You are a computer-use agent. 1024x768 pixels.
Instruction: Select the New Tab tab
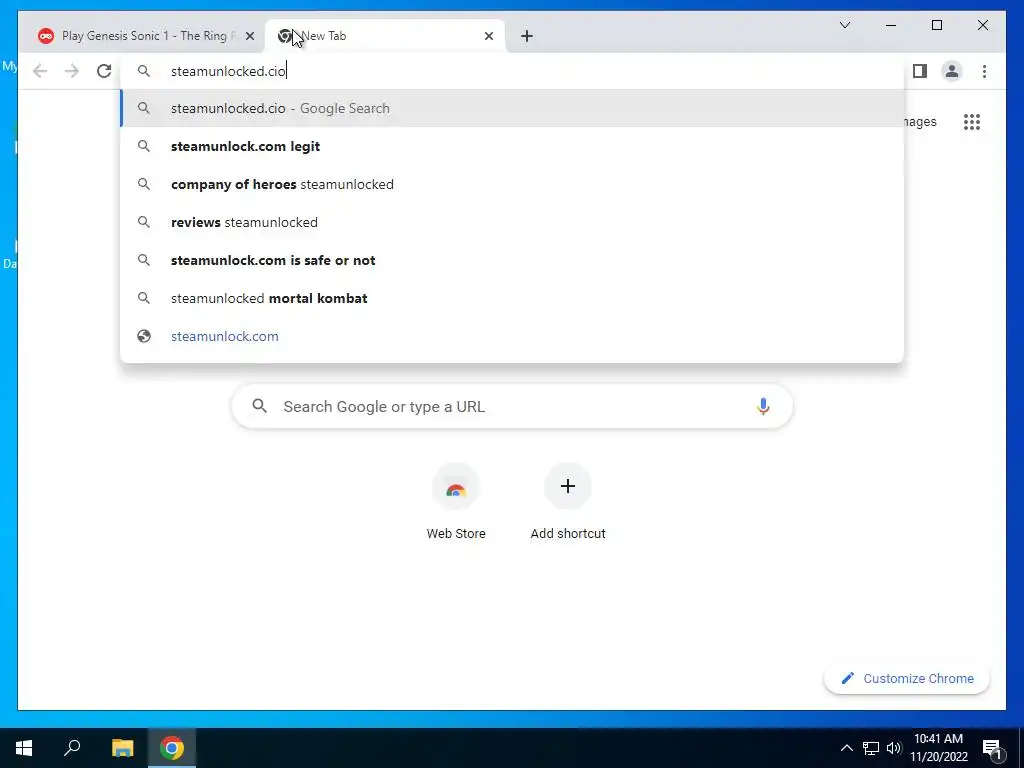point(385,36)
